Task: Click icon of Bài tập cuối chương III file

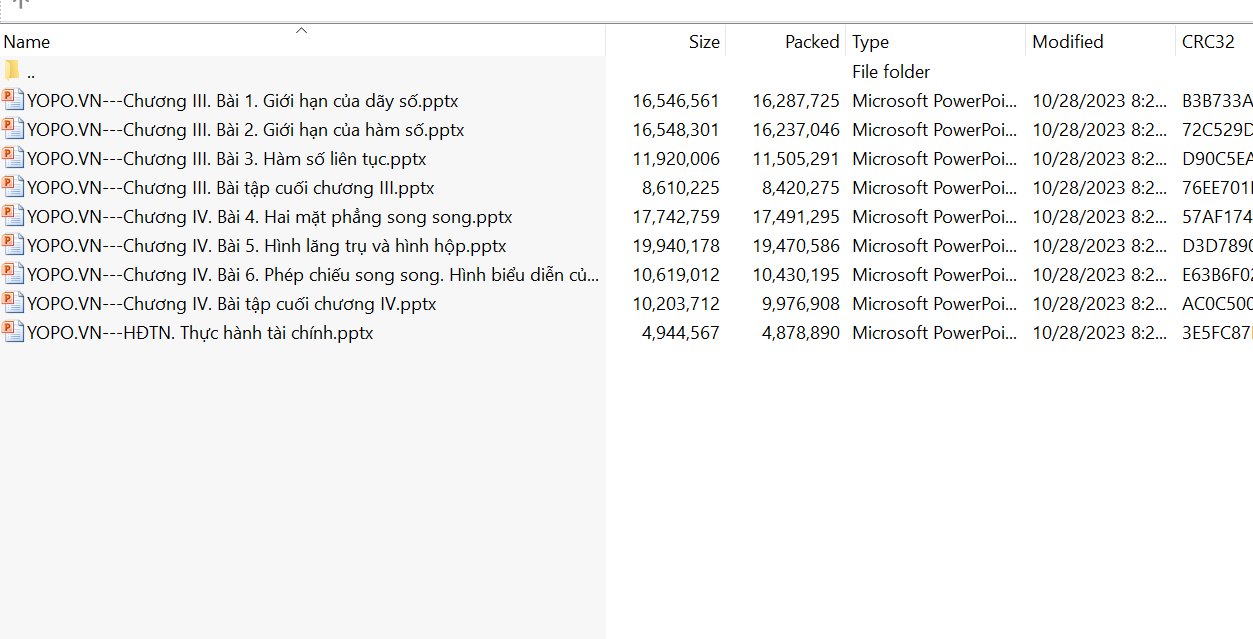Action: [x=13, y=187]
